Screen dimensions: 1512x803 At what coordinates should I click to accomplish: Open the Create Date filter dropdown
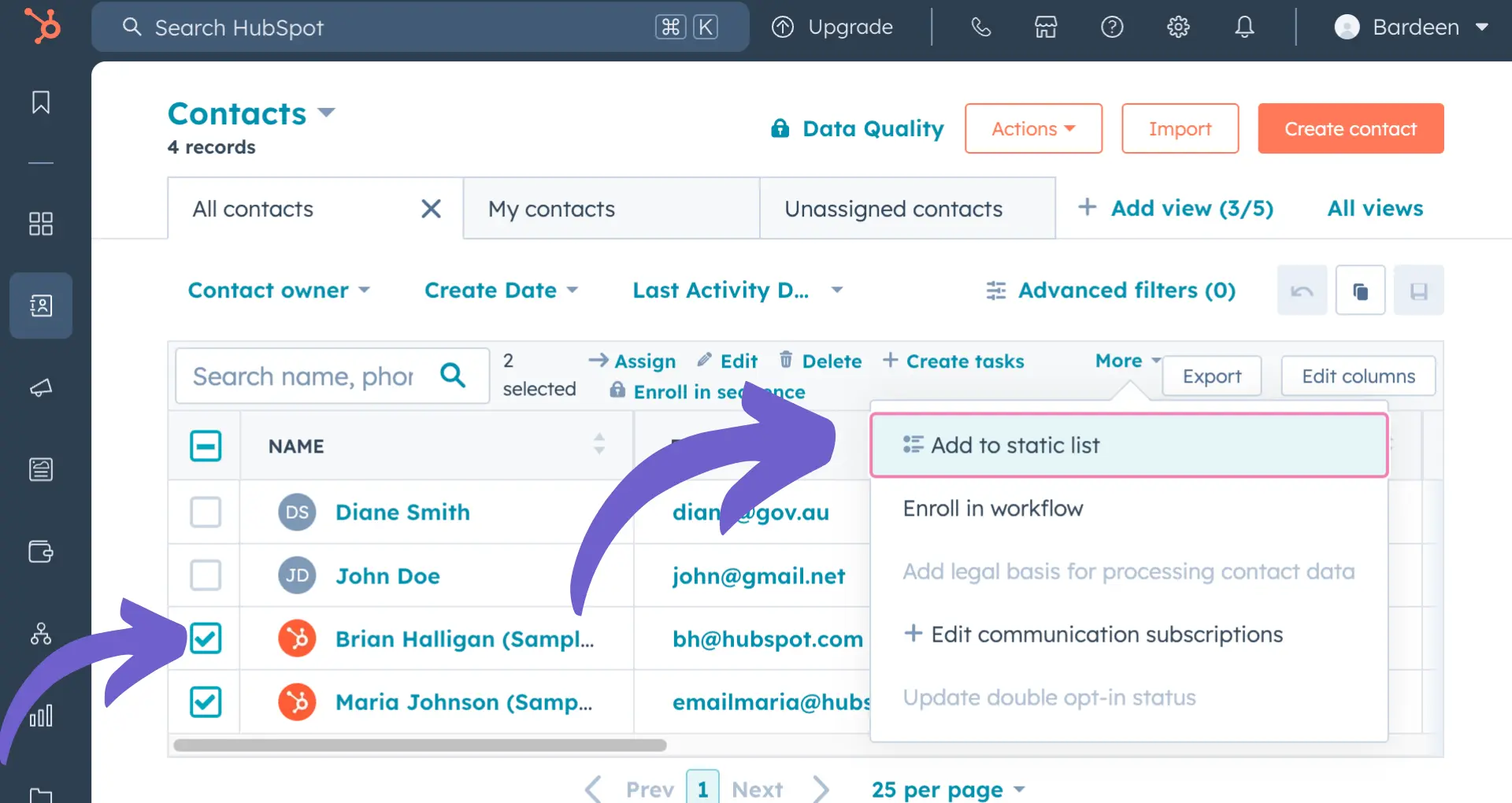pyautogui.click(x=502, y=290)
